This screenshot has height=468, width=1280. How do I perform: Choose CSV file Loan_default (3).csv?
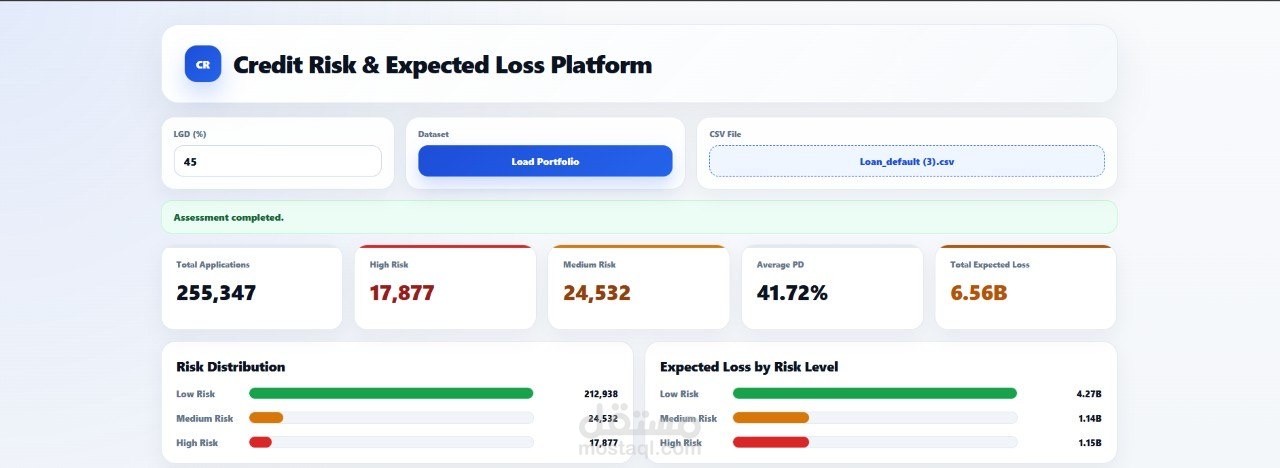[907, 161]
